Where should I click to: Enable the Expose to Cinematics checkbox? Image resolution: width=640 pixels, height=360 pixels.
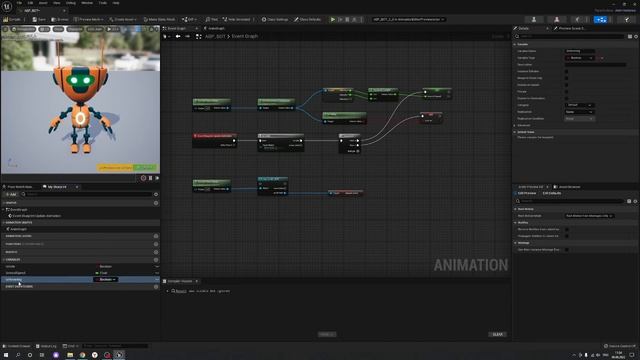click(x=566, y=98)
